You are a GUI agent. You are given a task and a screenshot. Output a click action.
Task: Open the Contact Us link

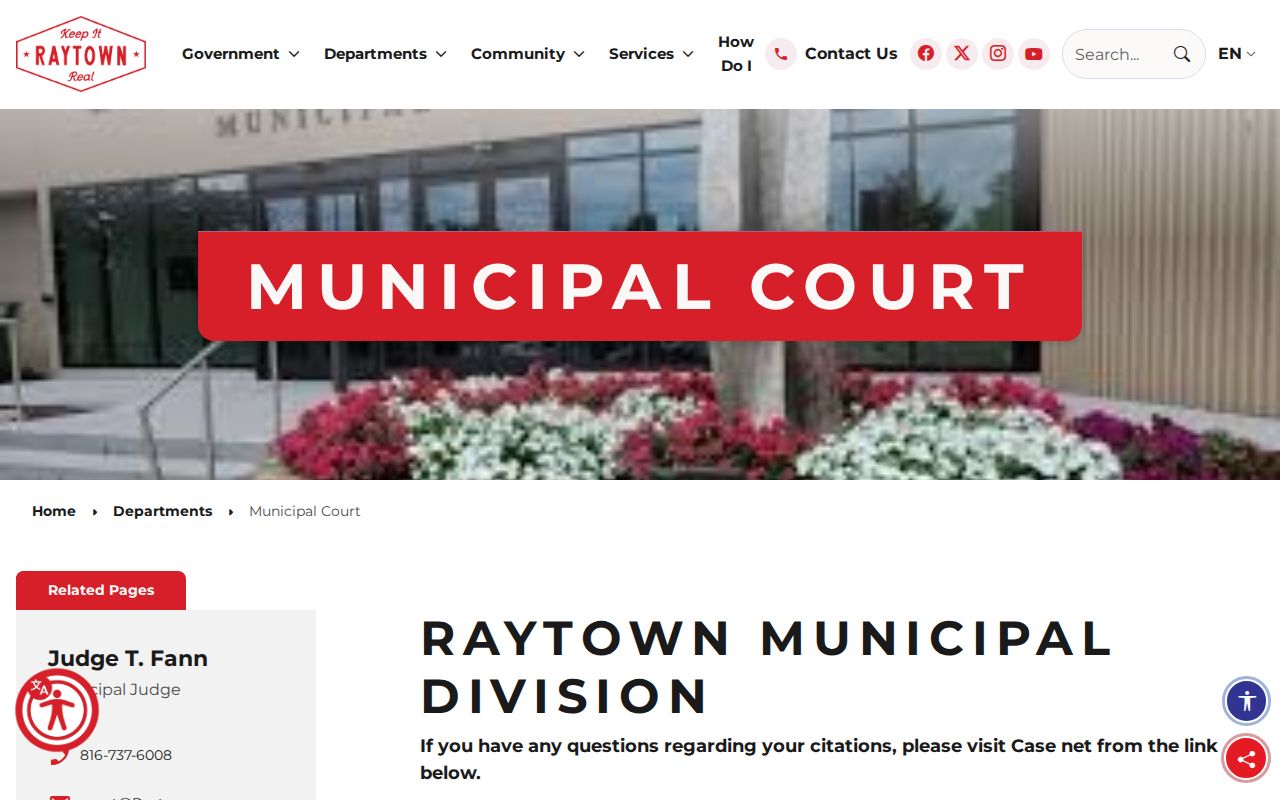pyautogui.click(x=851, y=54)
